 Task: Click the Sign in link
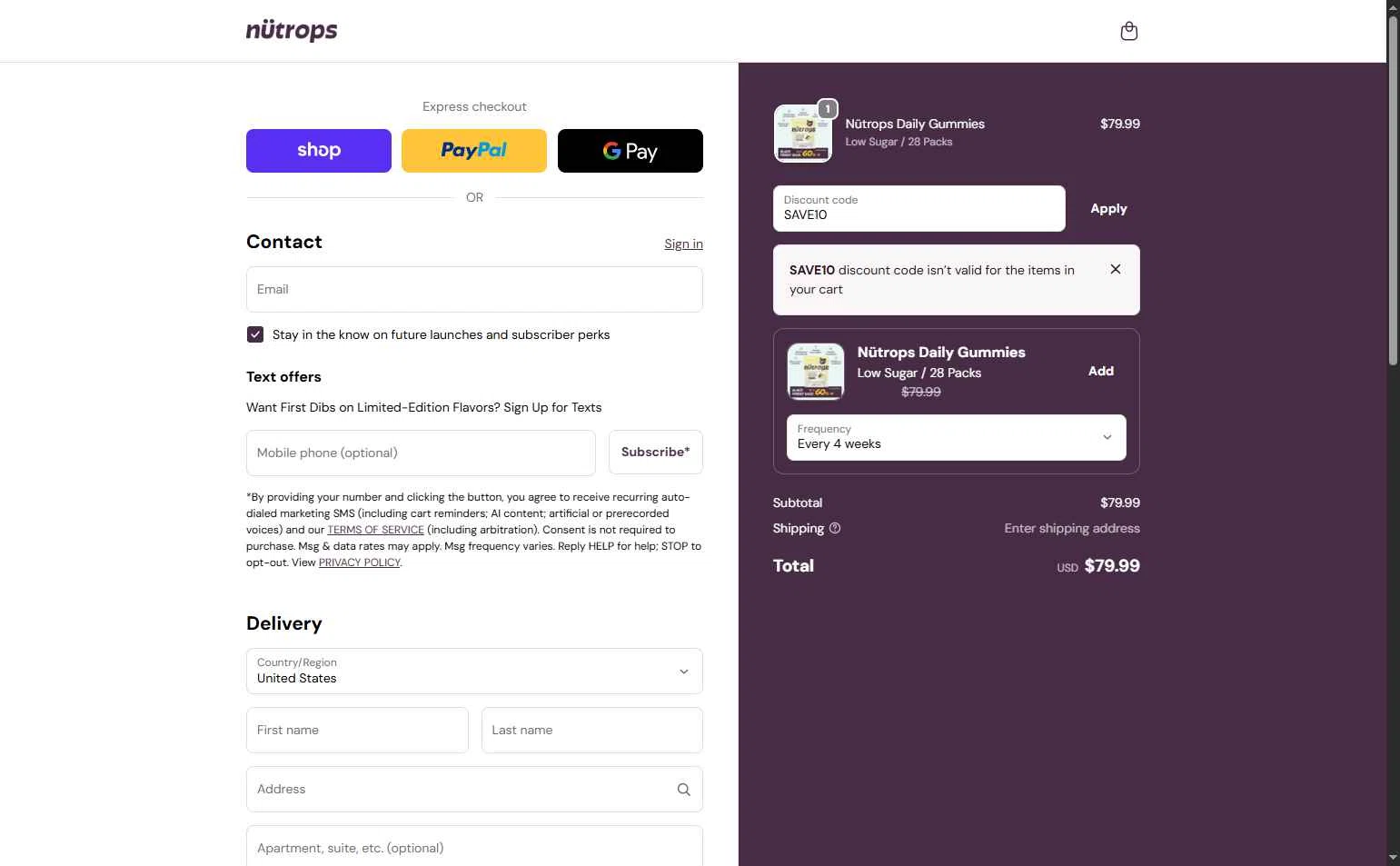(x=683, y=244)
